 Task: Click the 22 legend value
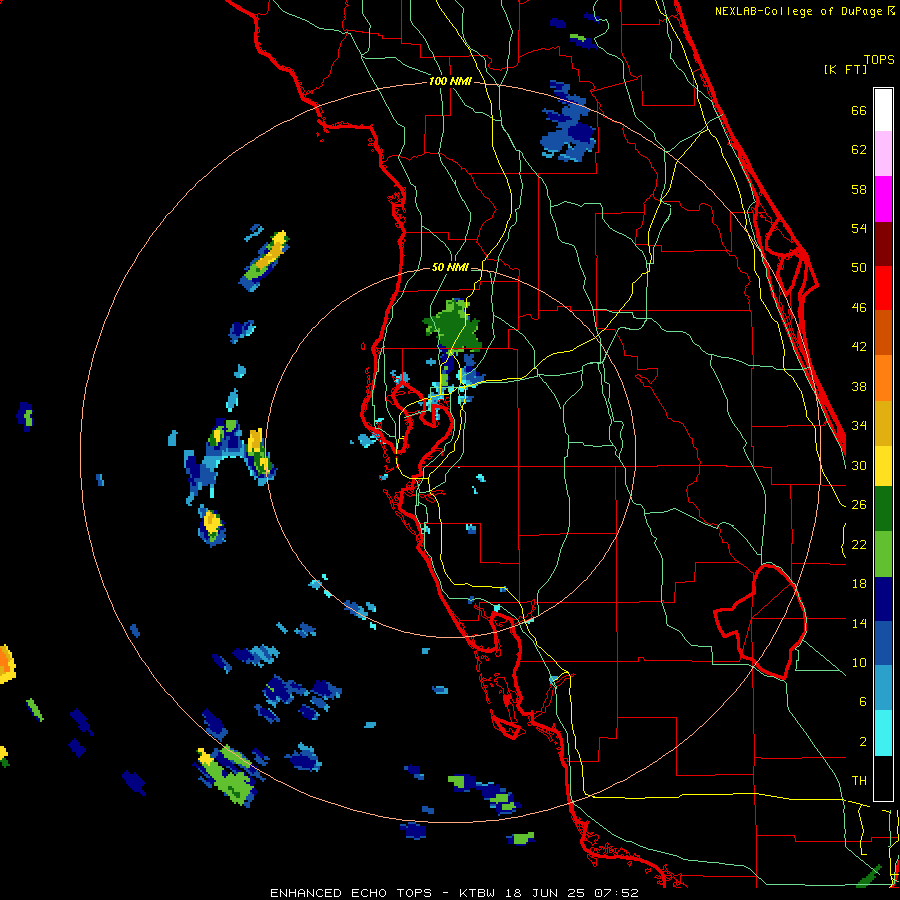pos(859,545)
